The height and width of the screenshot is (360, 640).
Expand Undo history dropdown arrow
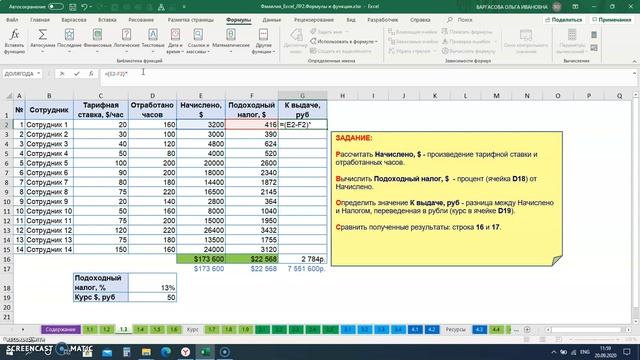(x=91, y=7)
